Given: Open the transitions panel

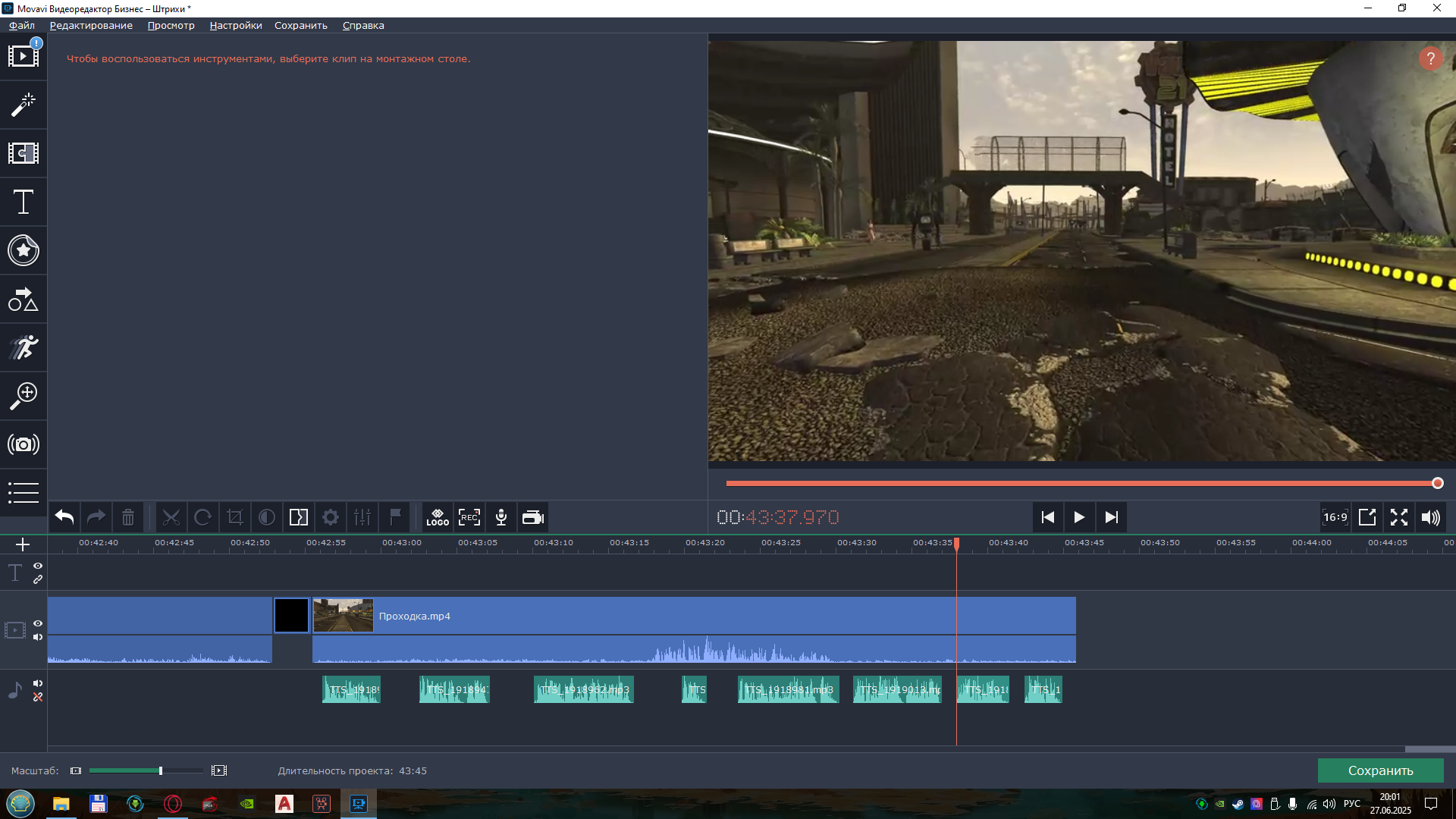Looking at the screenshot, I should (x=24, y=153).
